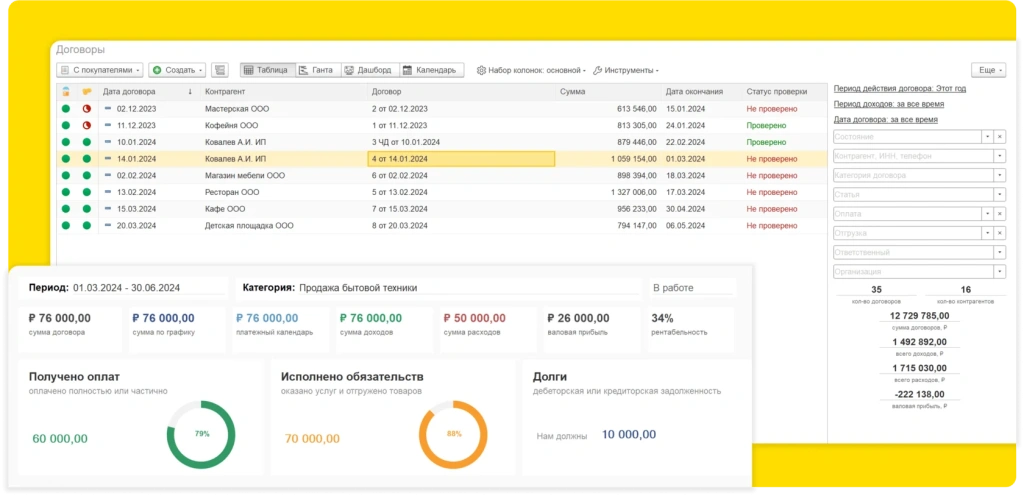This screenshot has height=496, width=1024.
Task: Click the Категория Продажа бытовой техники field
Action: (439, 287)
